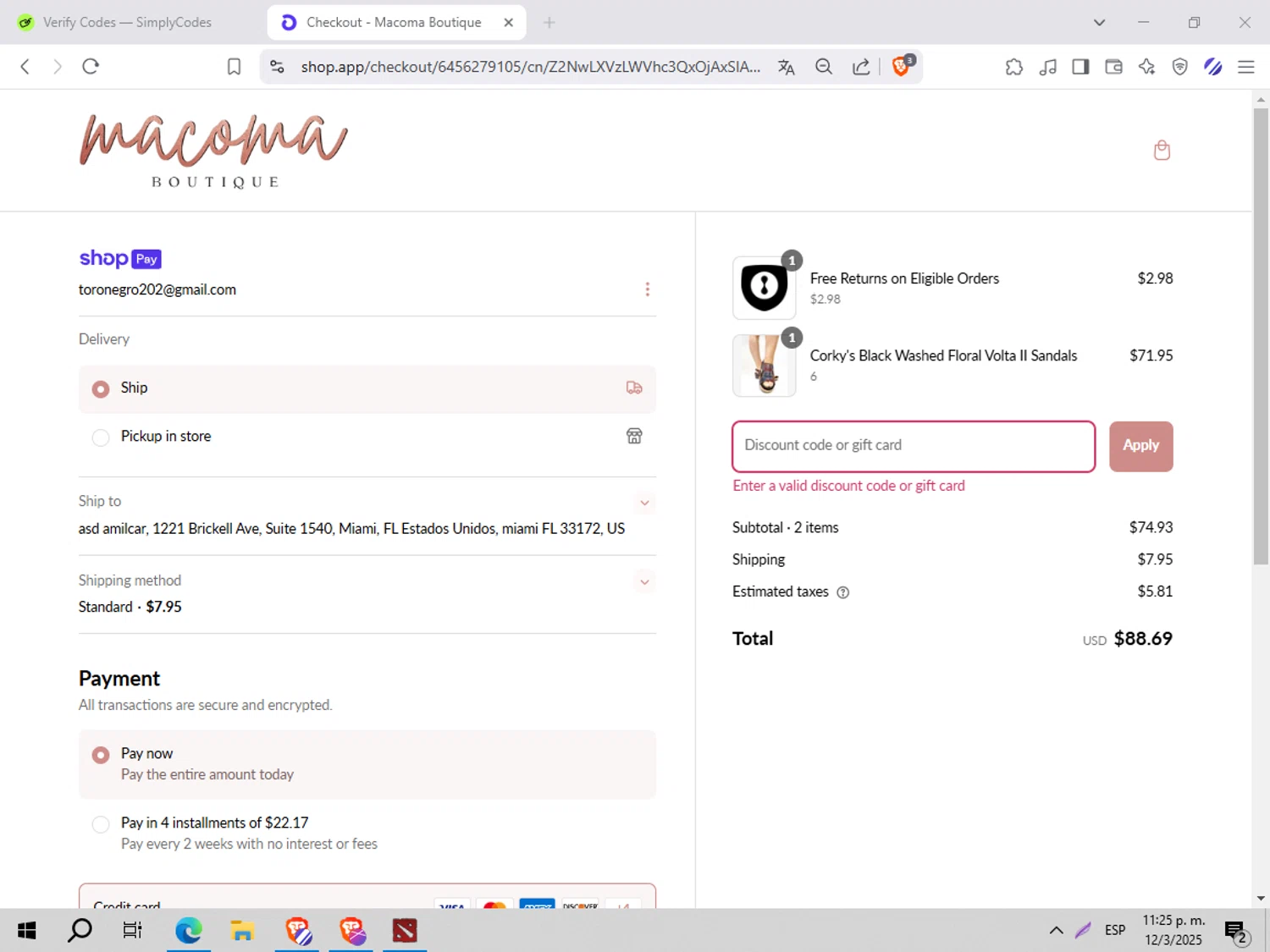Click the share page icon
Image resolution: width=1270 pixels, height=952 pixels.
[861, 67]
